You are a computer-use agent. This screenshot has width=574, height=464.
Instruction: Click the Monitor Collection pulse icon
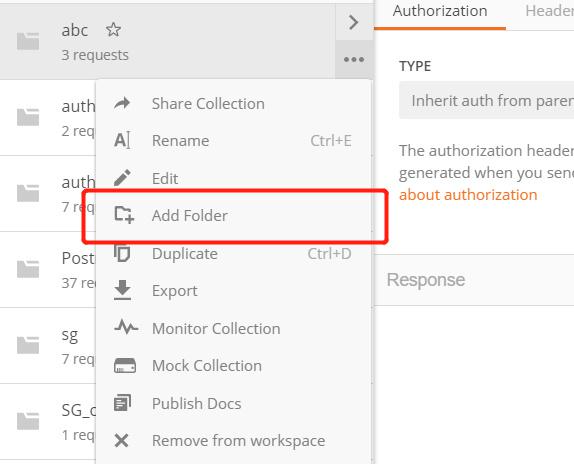pyautogui.click(x=126, y=327)
